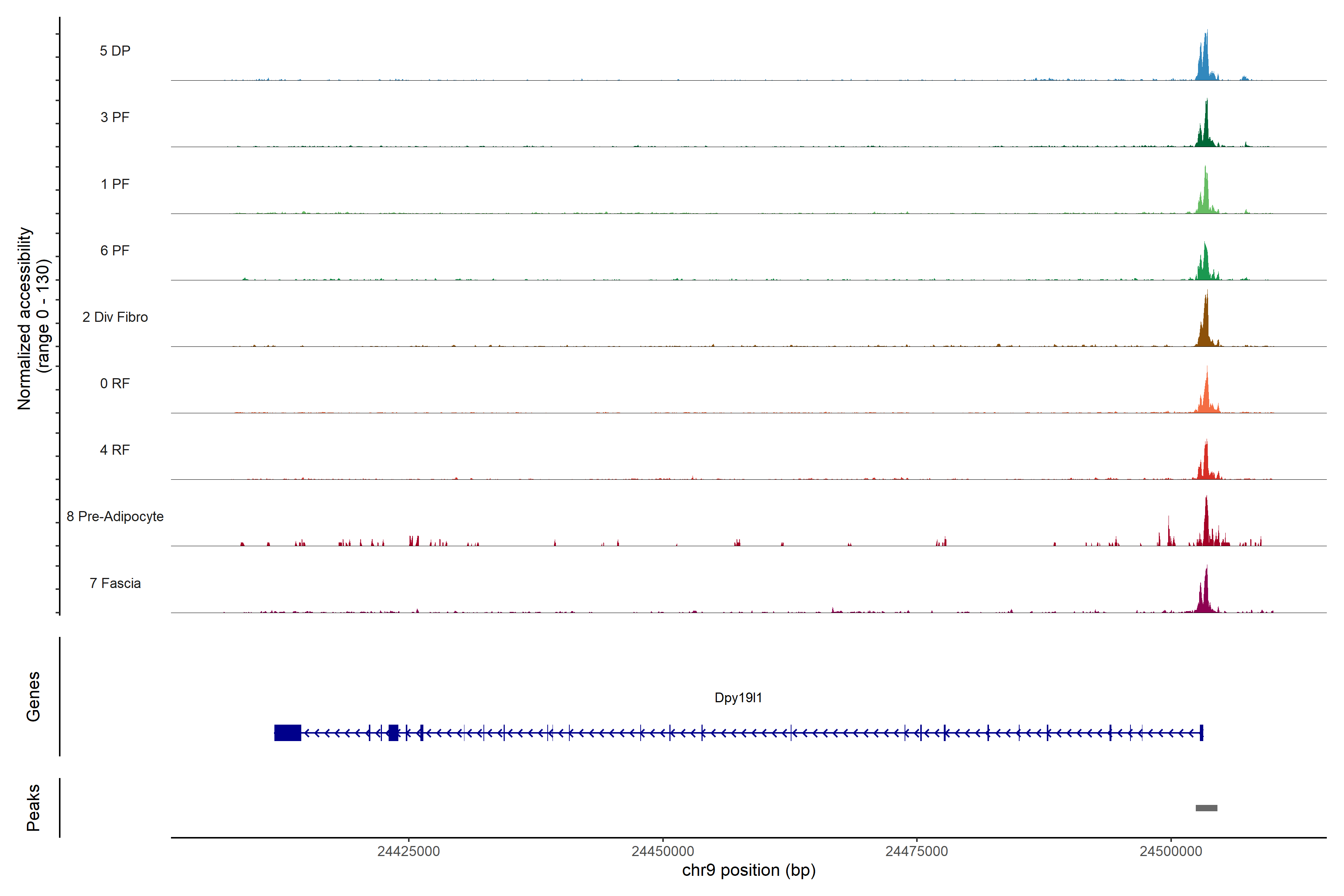Click the chr9 position (bp) axis title

pos(749,870)
